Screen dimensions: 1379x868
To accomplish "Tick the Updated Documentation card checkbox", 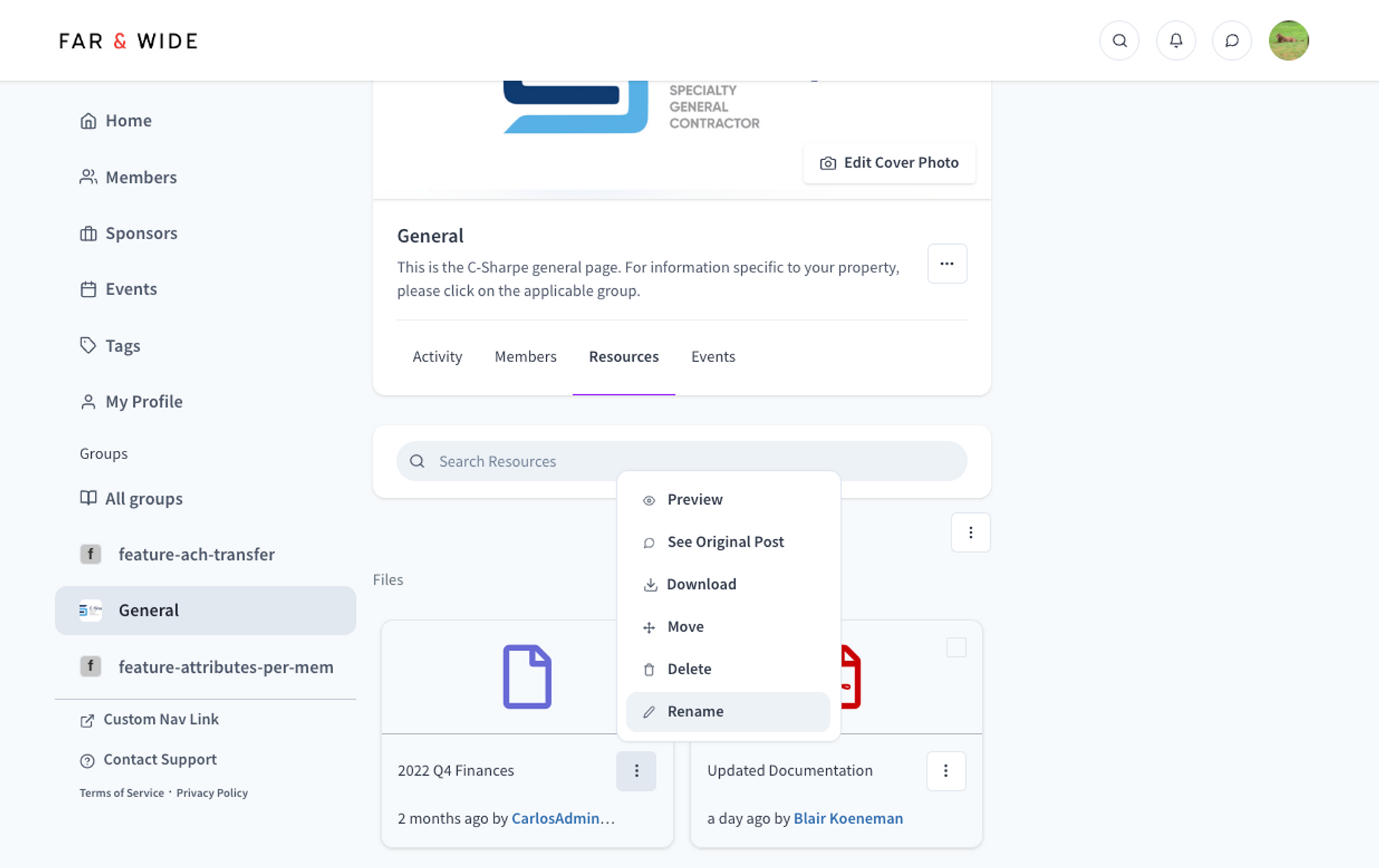I will (956, 647).
